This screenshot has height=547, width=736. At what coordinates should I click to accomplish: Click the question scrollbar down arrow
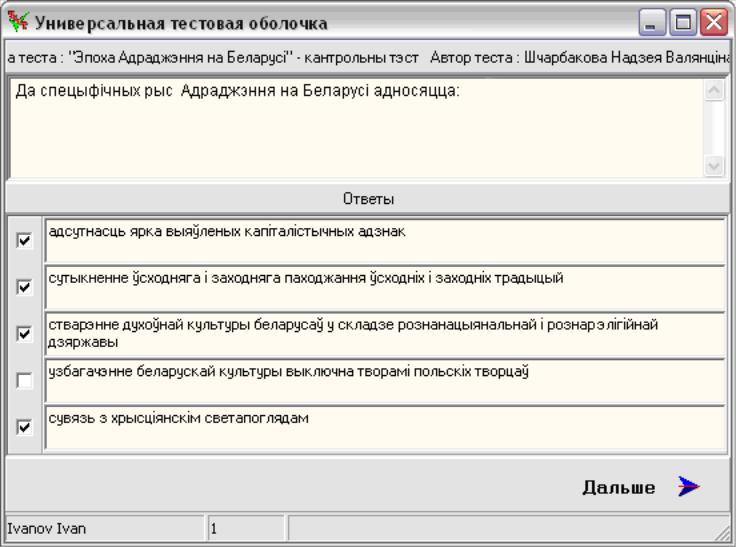(714, 166)
